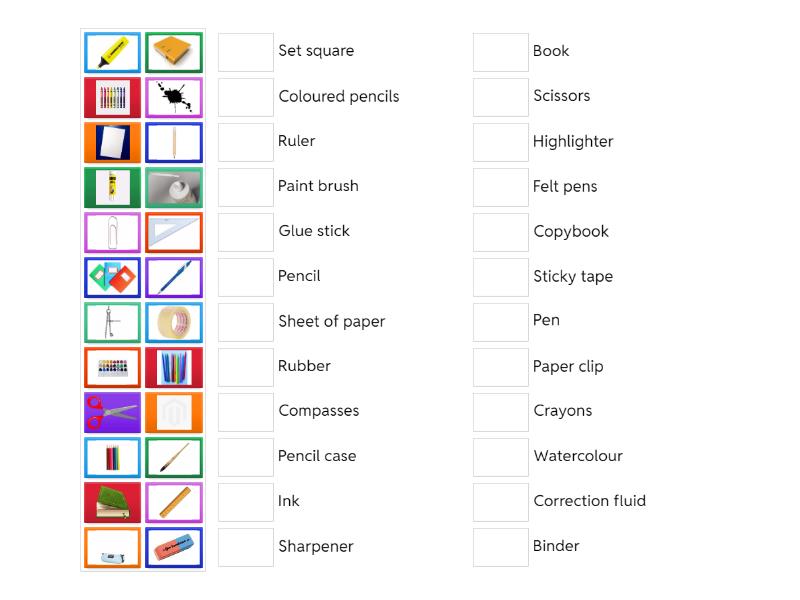Click the wooden ruler image tile
This screenshot has width=800, height=600.
[x=174, y=502]
